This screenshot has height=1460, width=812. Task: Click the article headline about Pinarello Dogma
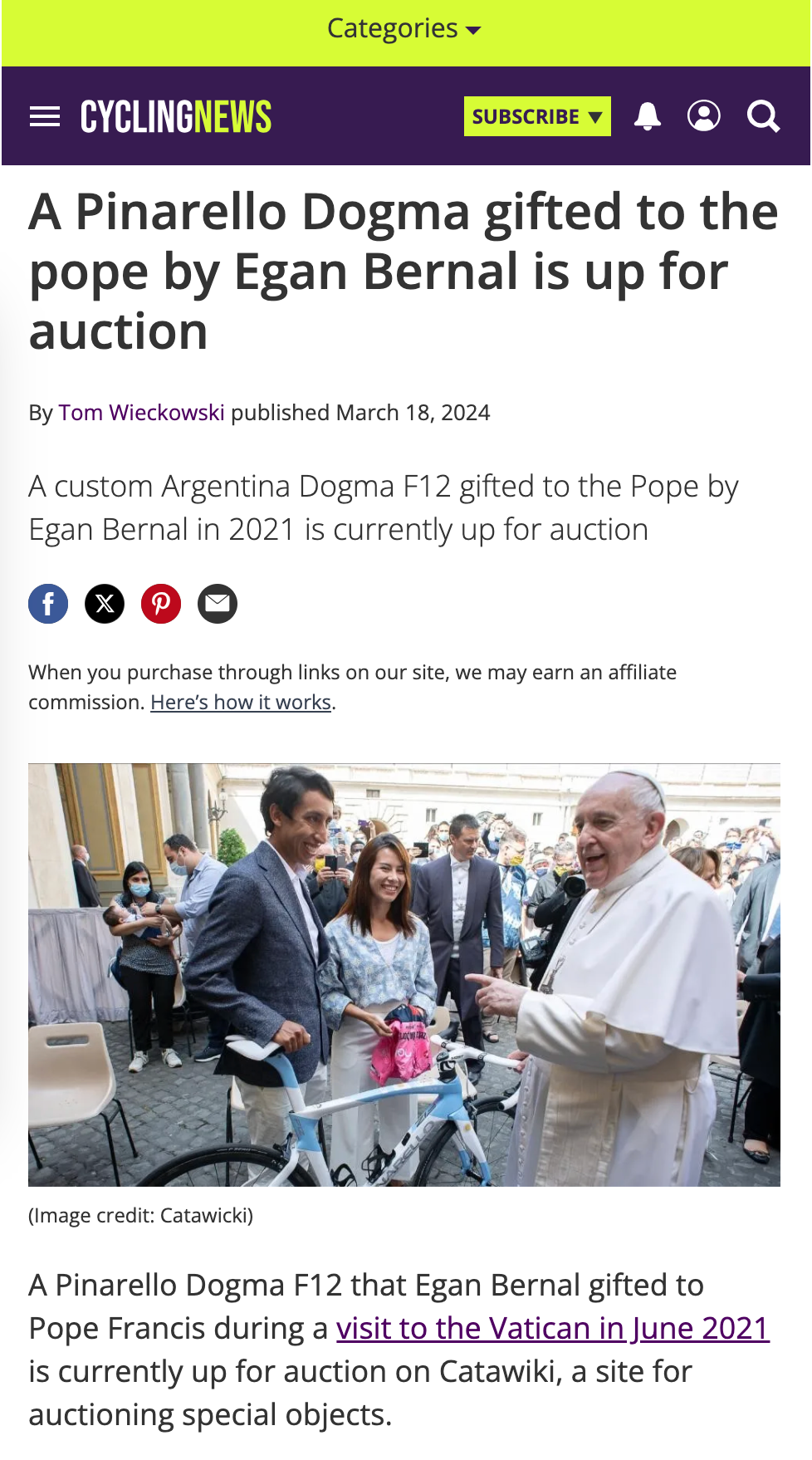pyautogui.click(x=404, y=272)
